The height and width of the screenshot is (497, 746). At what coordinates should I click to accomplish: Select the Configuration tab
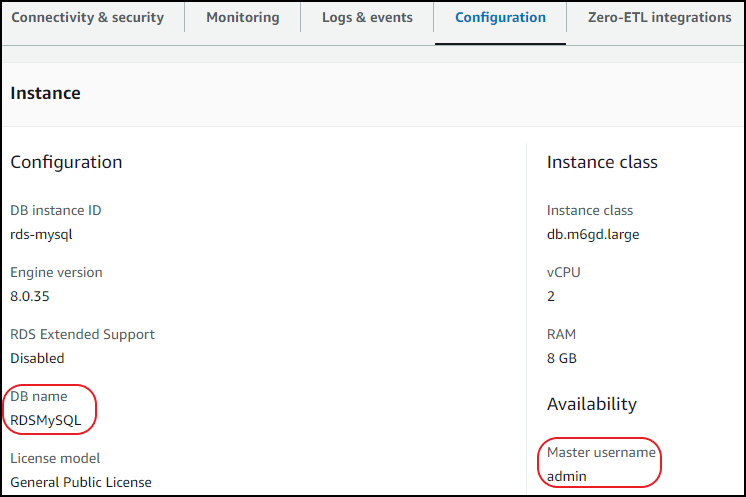[500, 18]
